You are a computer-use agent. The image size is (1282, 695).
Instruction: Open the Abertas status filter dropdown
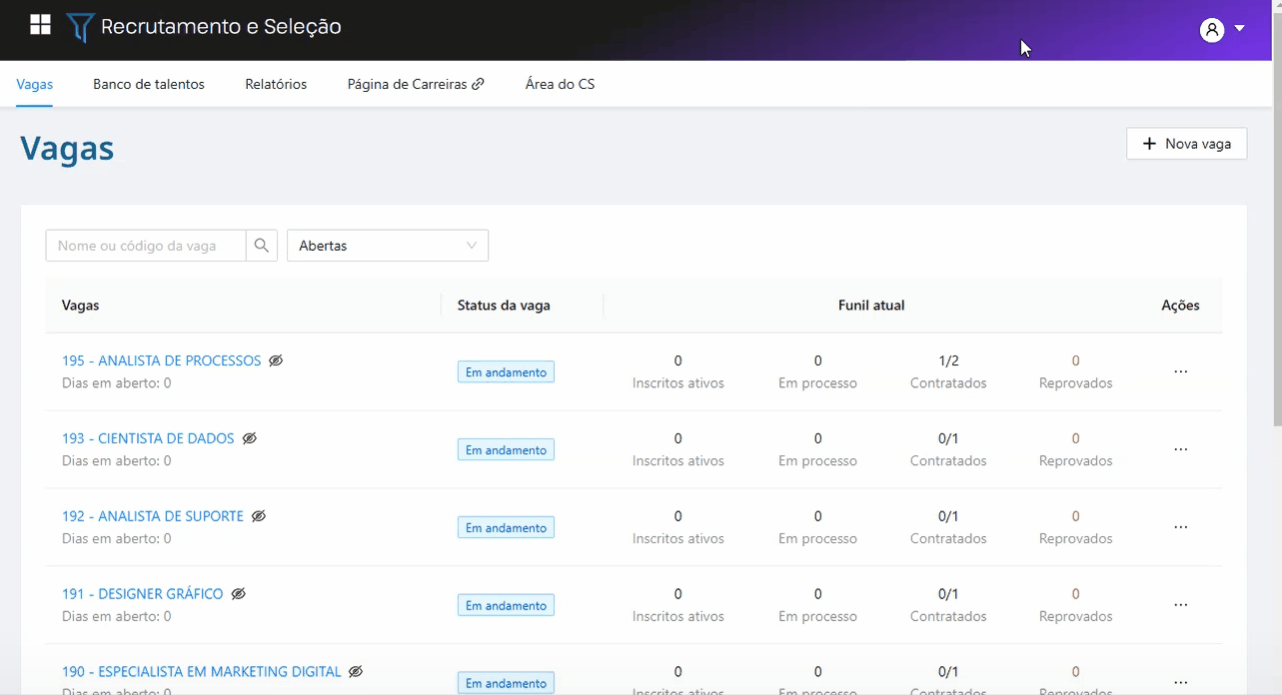388,246
